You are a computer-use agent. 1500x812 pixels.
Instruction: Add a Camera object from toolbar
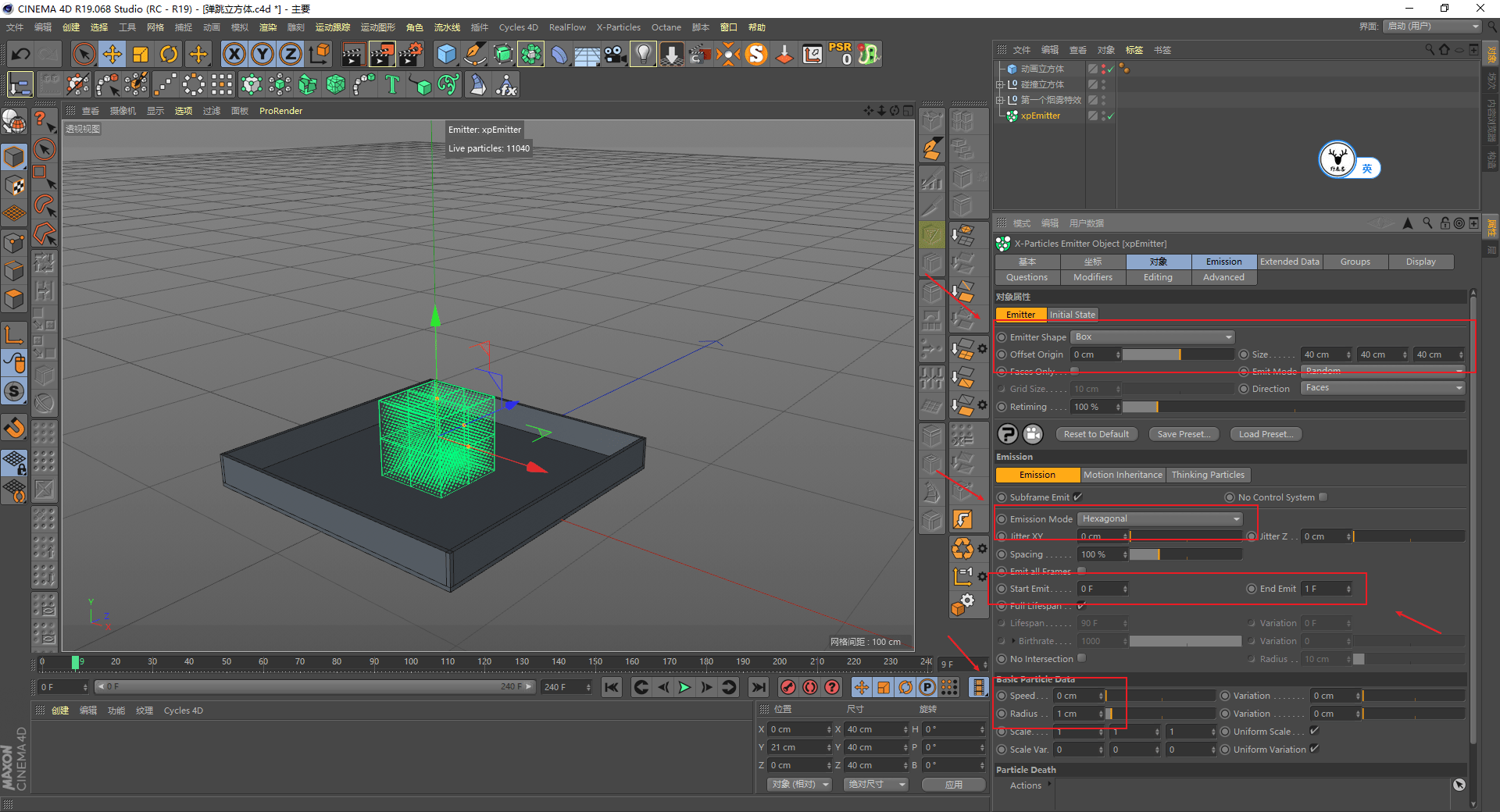click(615, 54)
